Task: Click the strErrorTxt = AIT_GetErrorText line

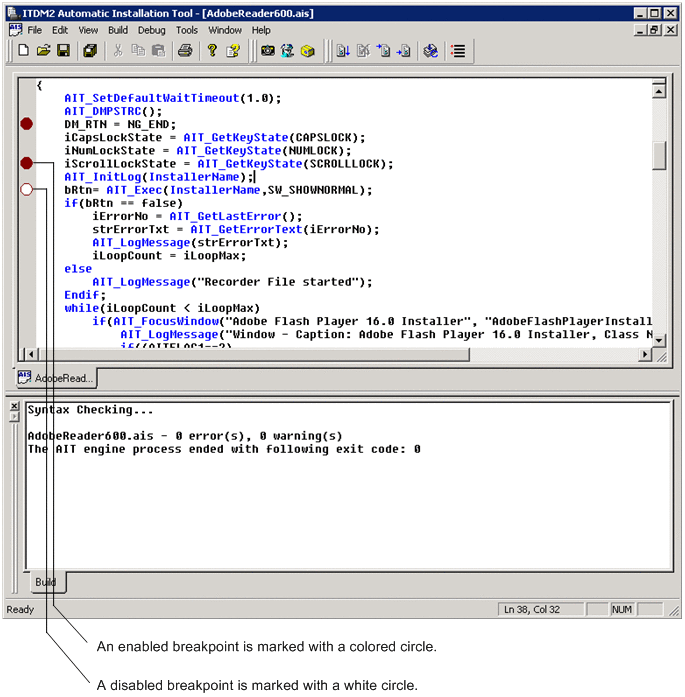Action: click(236, 229)
